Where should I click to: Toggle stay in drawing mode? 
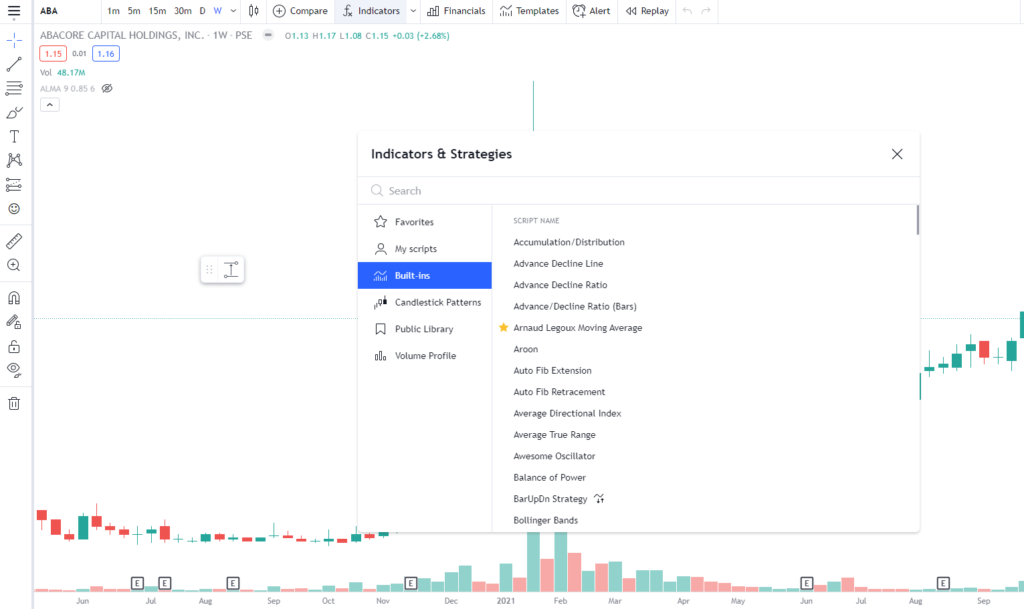(14, 322)
